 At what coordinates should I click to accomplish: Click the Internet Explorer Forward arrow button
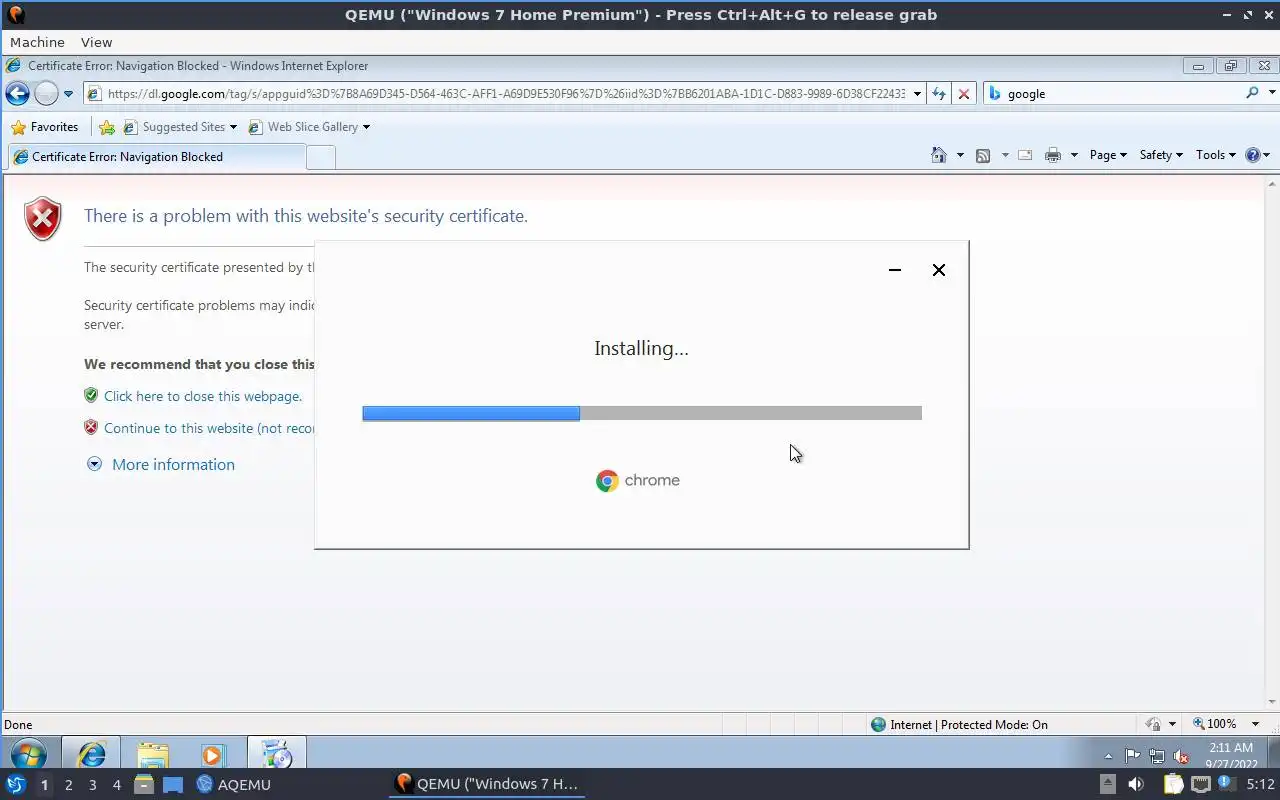(x=46, y=94)
